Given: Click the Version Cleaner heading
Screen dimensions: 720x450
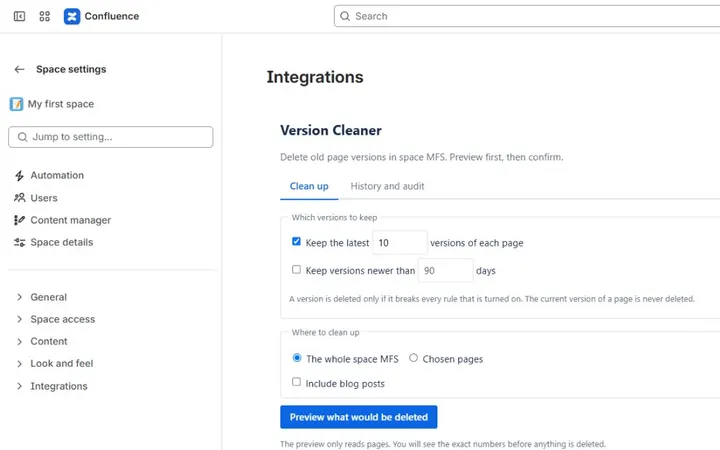Looking at the screenshot, I should tap(331, 130).
